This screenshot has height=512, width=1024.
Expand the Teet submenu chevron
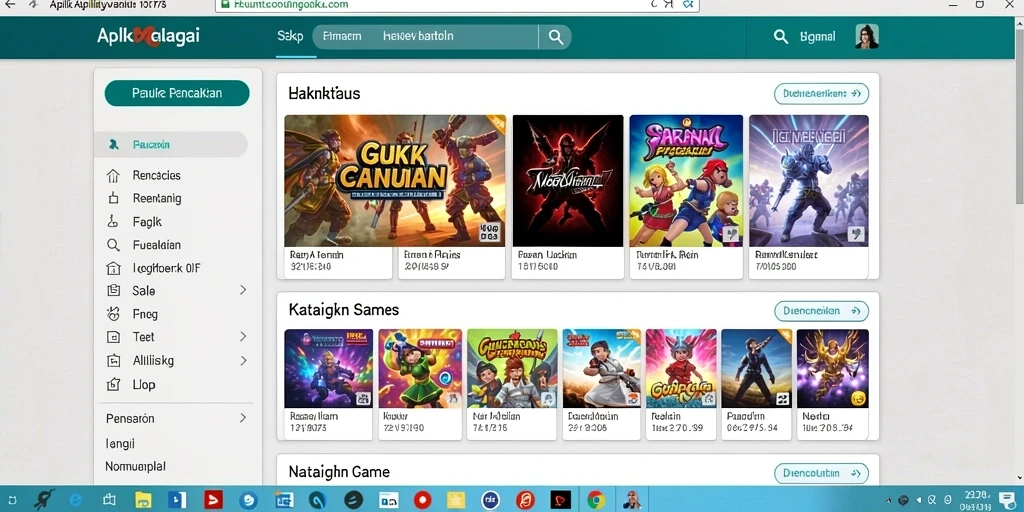pos(243,336)
